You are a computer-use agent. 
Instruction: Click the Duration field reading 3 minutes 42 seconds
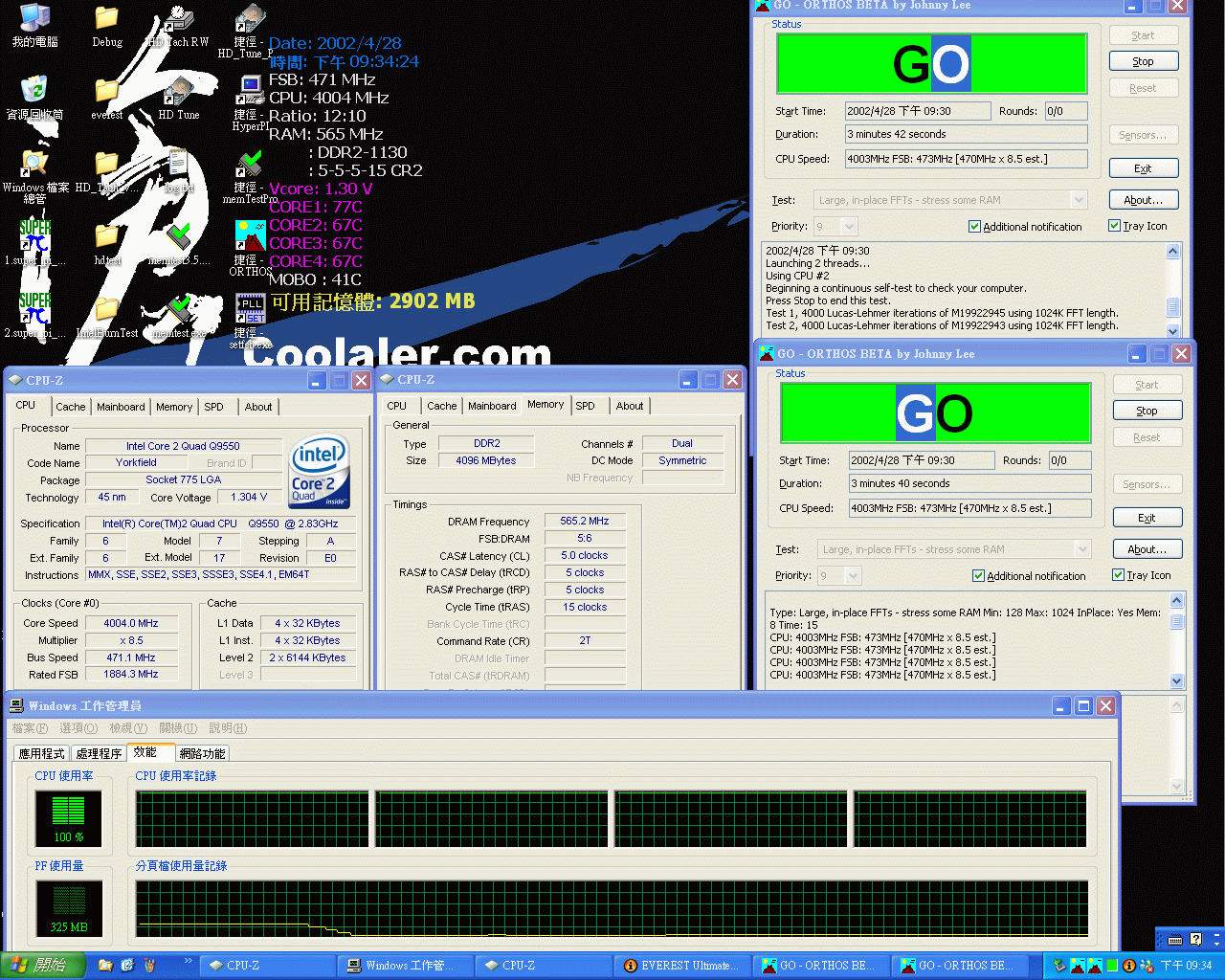(966, 135)
